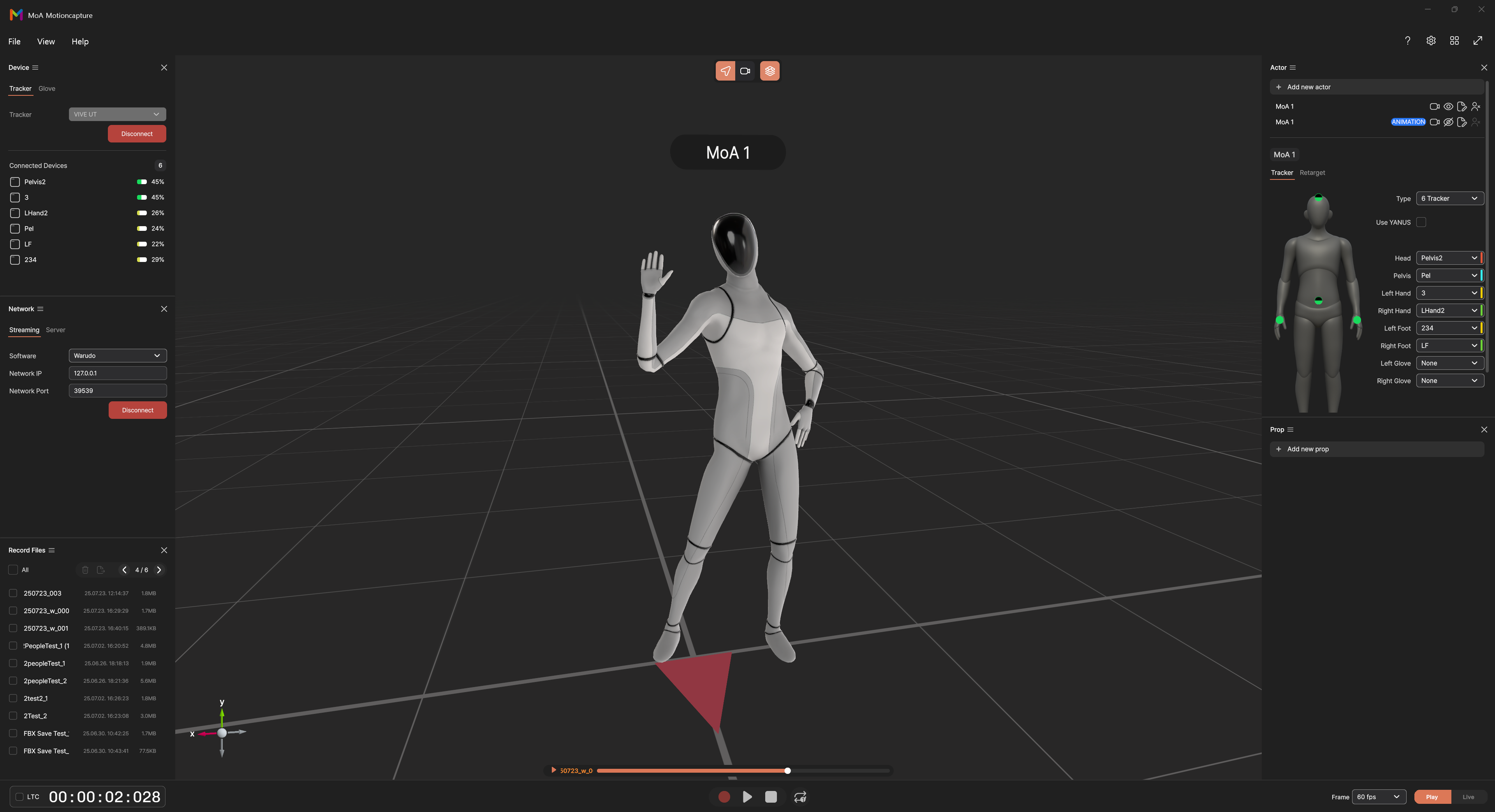Image resolution: width=1495 pixels, height=812 pixels.
Task: Open the Device panel hamburger menu
Action: click(x=35, y=67)
